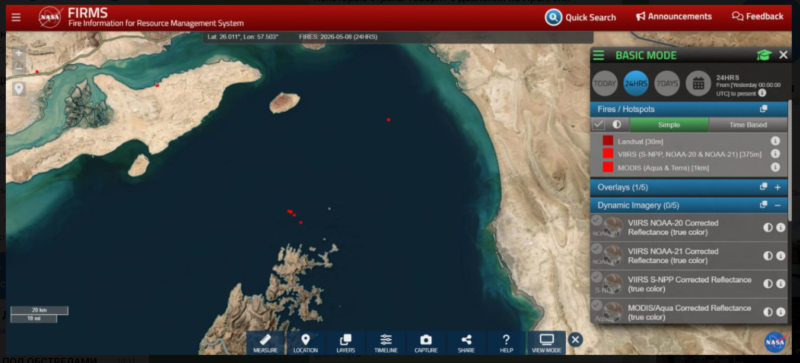Viewport: 800px width, 363px height.
Task: Show info for MODIS/Aqua layer
Action: tap(781, 312)
